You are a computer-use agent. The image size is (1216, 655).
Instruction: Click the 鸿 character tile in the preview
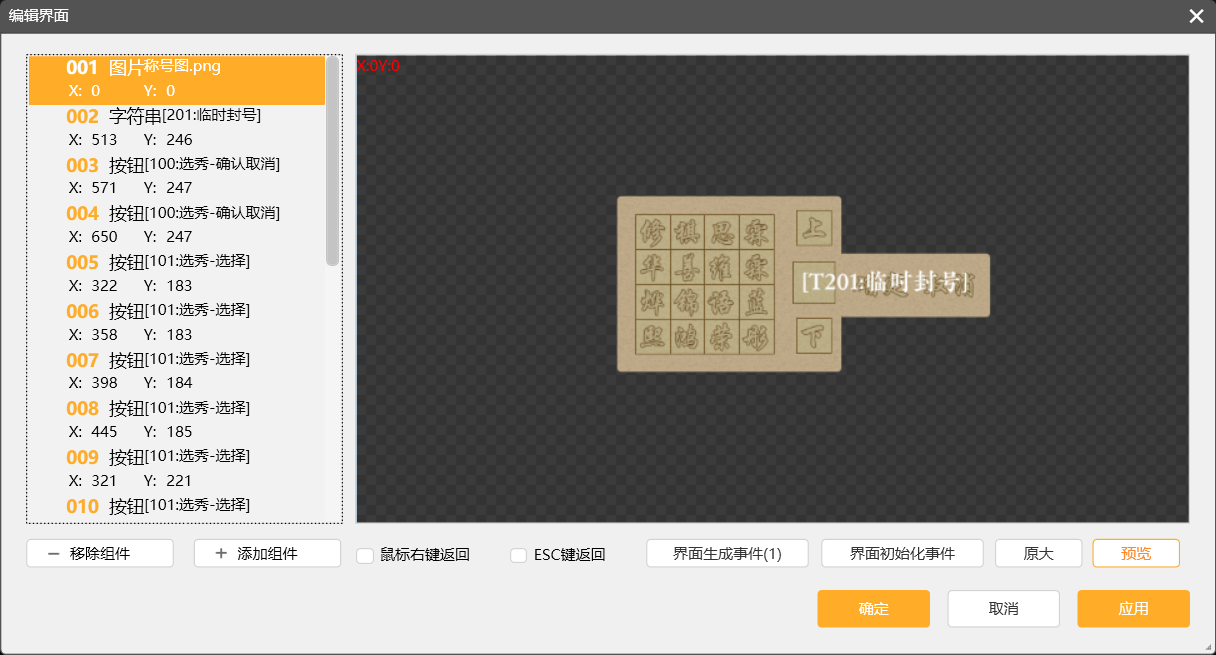click(687, 336)
